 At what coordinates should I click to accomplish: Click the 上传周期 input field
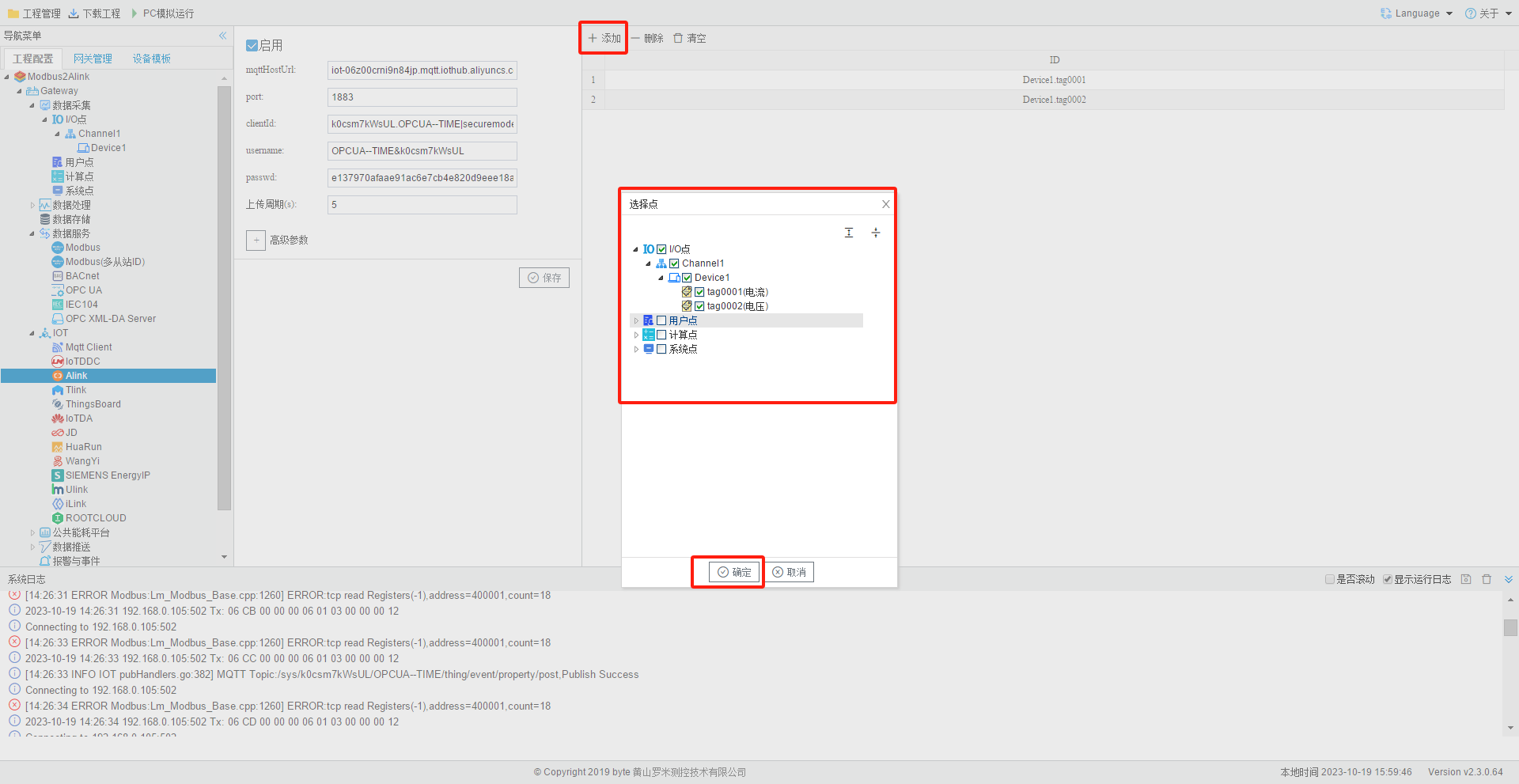coord(422,205)
